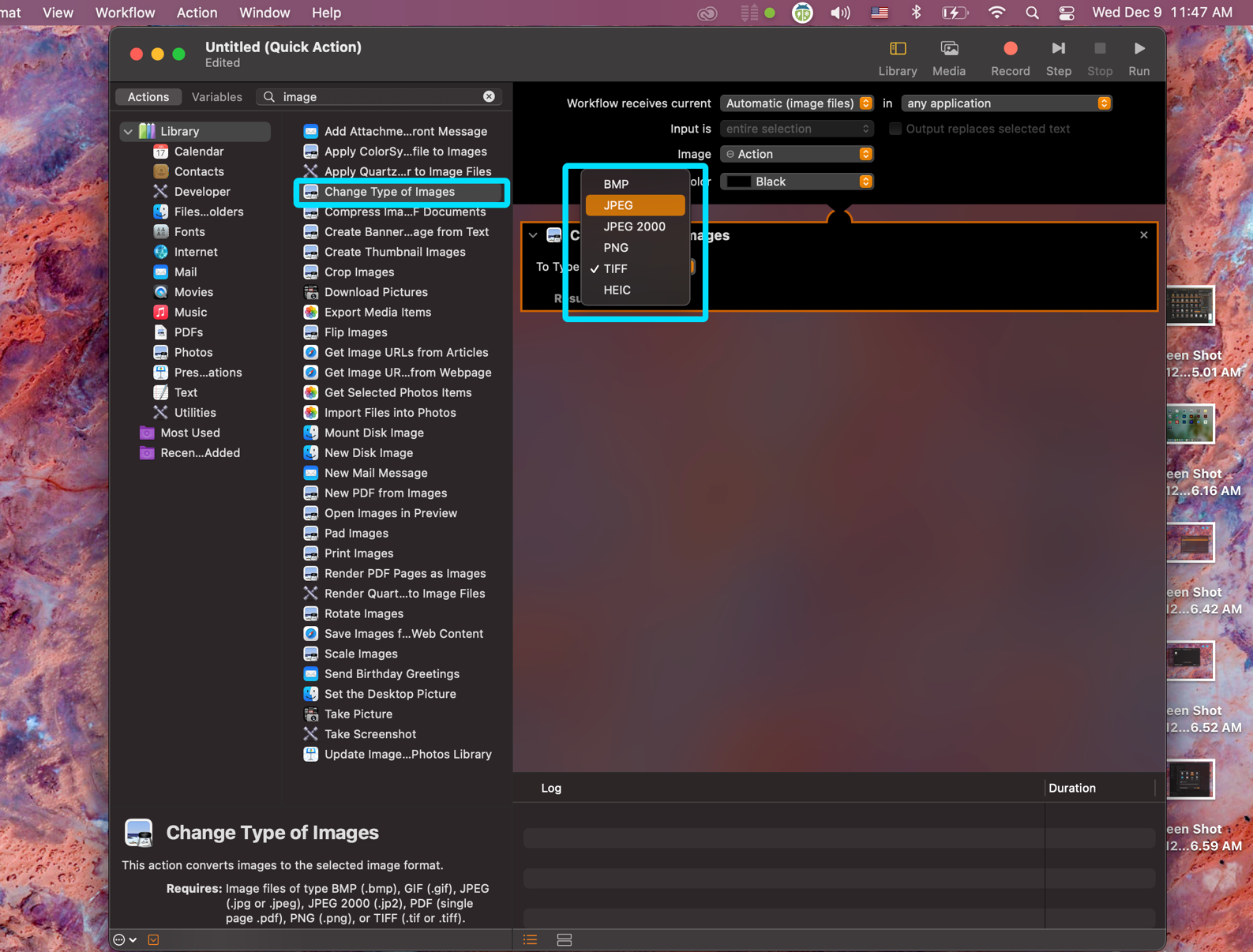Viewport: 1253px width, 952px height.
Task: Clear the search field
Action: click(x=489, y=96)
